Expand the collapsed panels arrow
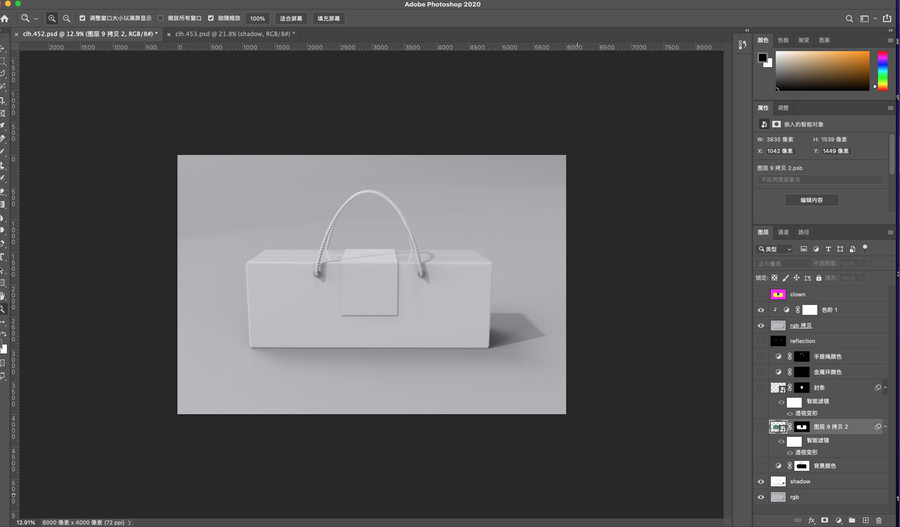This screenshot has width=900, height=527. coord(747,30)
